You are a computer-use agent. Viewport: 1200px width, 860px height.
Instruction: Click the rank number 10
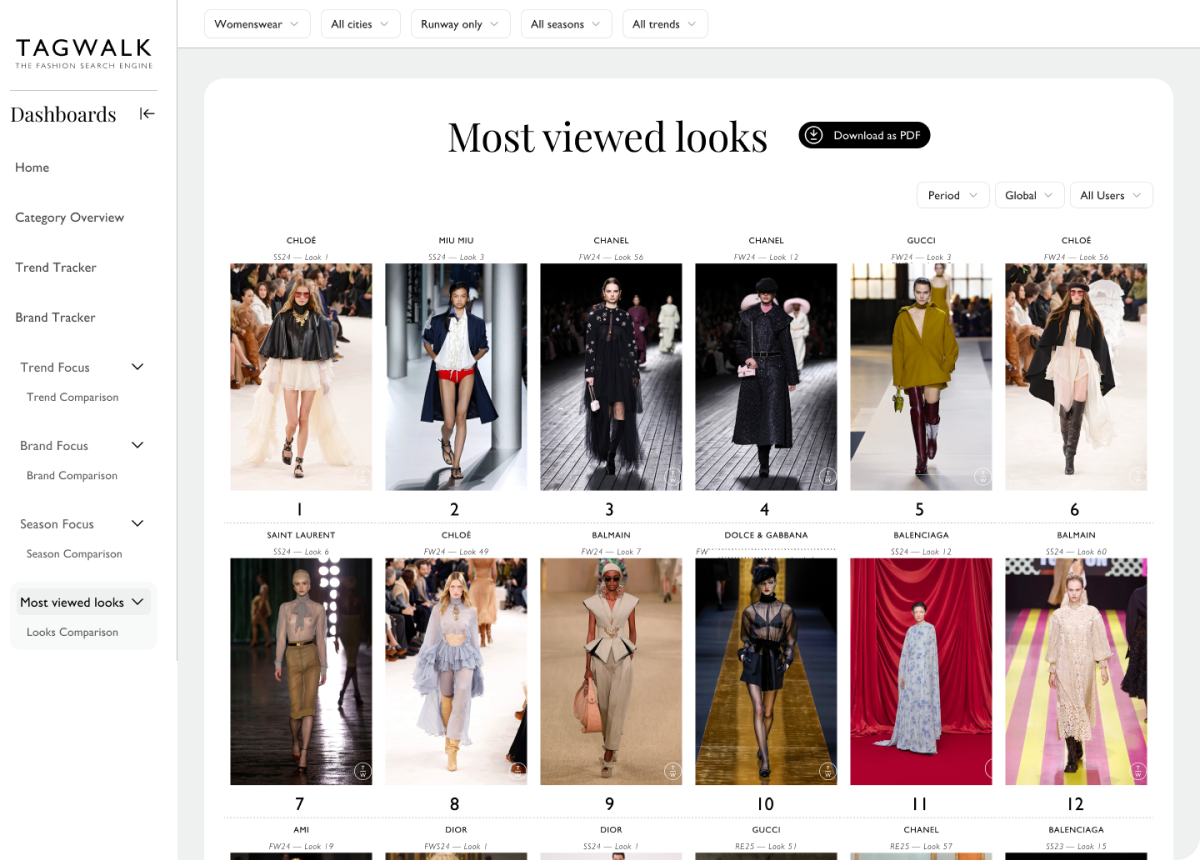tap(765, 804)
